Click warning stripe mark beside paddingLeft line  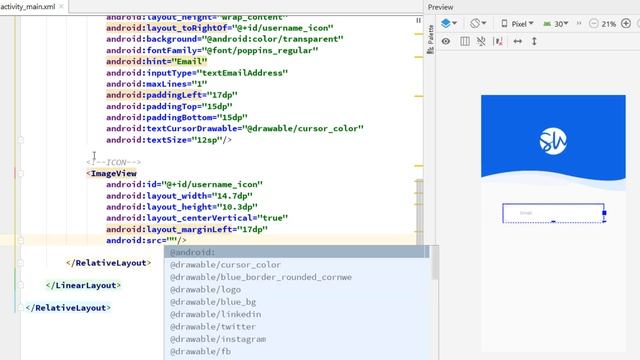[419, 96]
